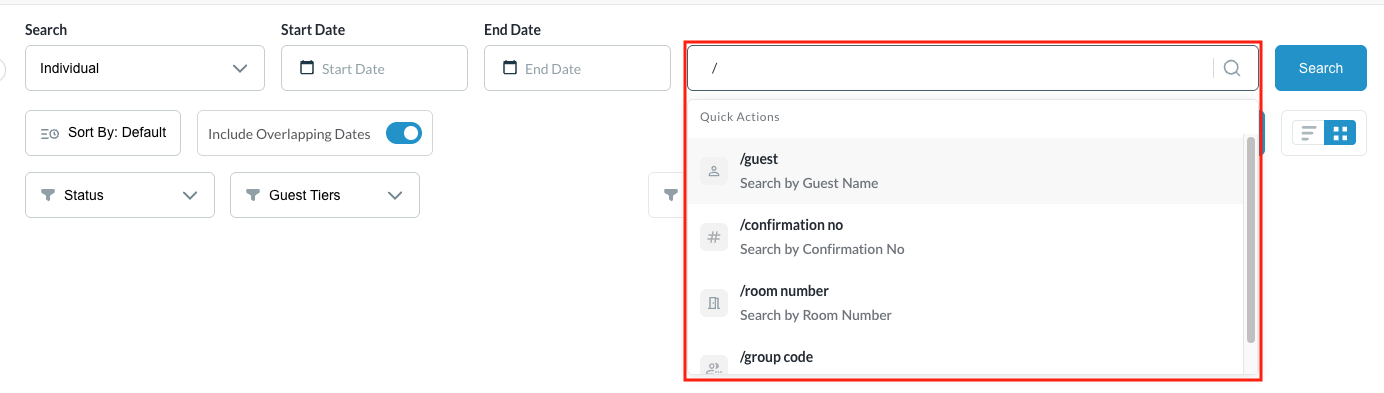Click calendar icon in Start Date field

[x=307, y=68]
